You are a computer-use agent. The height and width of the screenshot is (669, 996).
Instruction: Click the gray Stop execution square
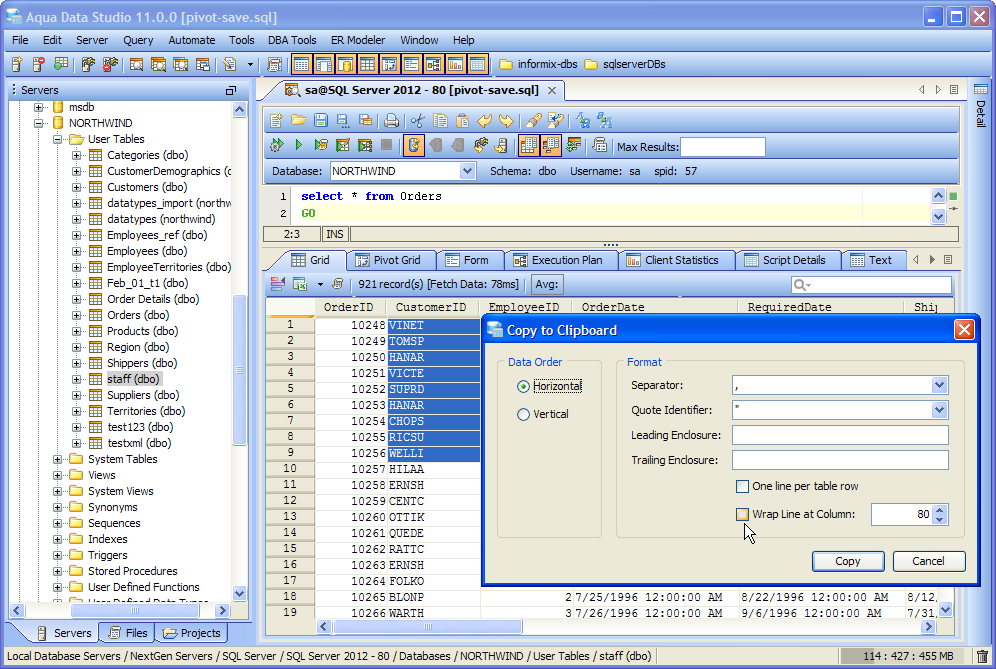tap(386, 145)
